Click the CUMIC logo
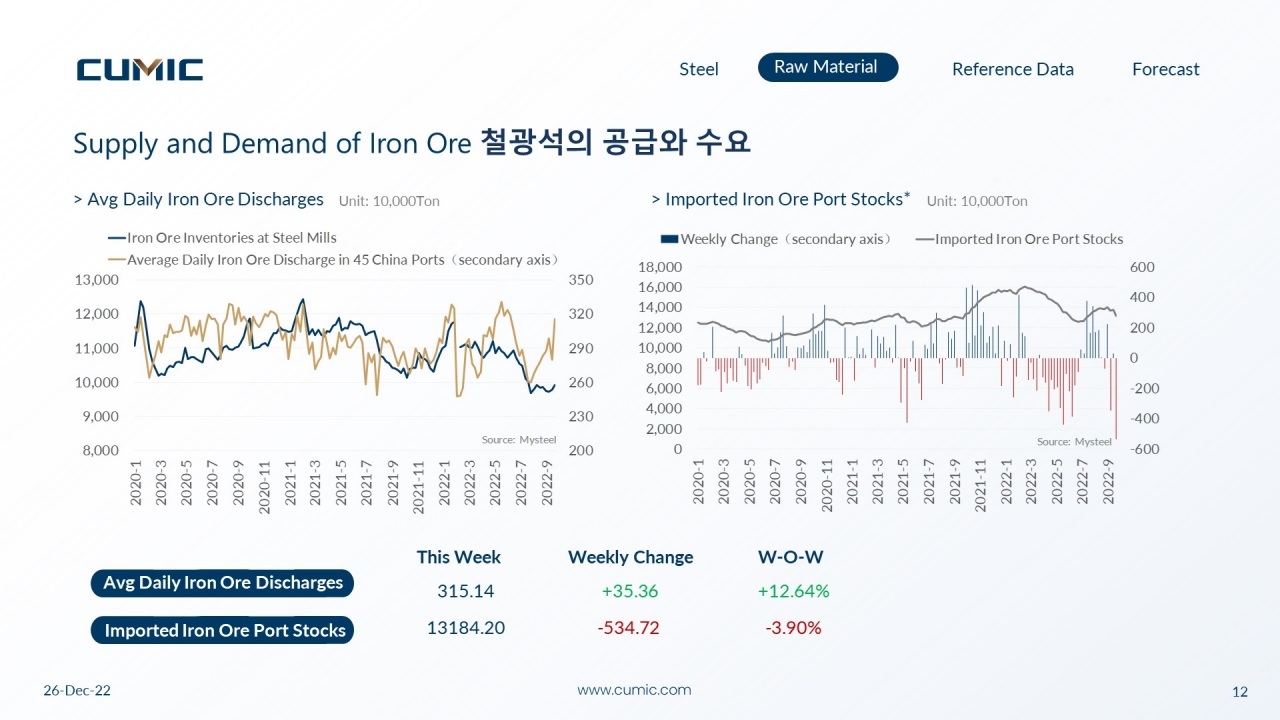The image size is (1280, 720). (x=140, y=69)
